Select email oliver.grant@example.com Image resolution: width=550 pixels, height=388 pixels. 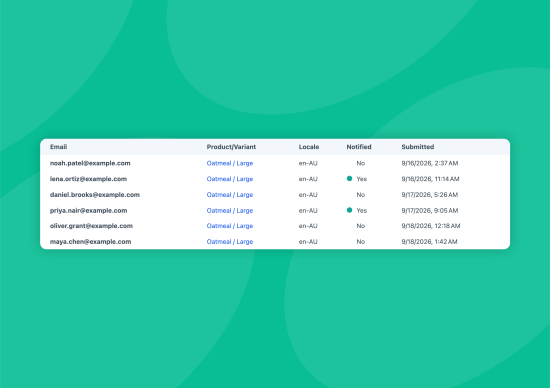[91, 226]
